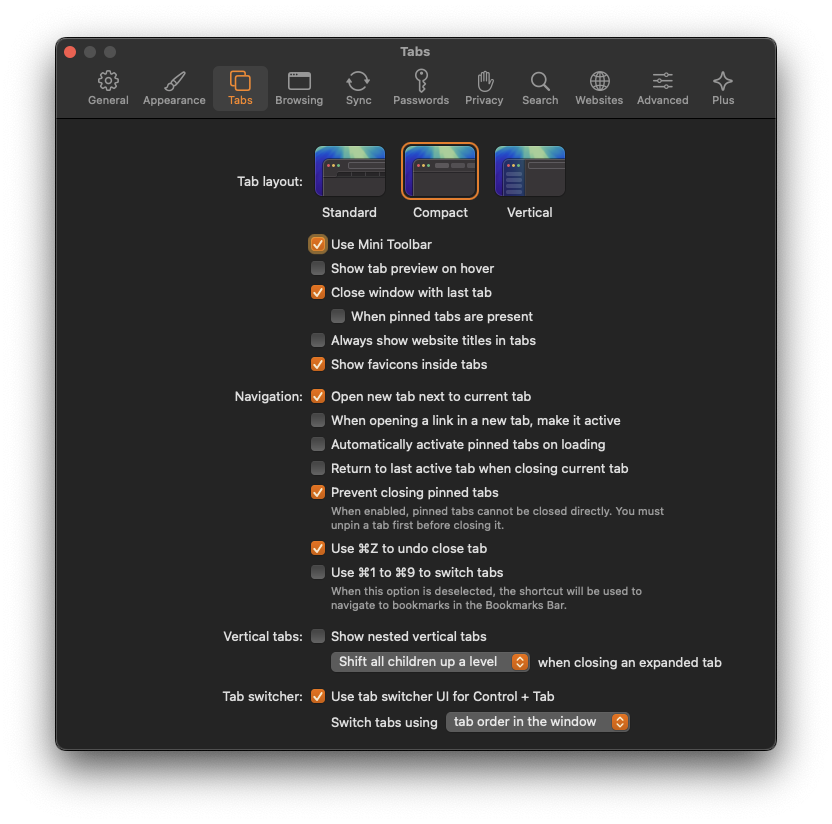Image resolution: width=832 pixels, height=824 pixels.
Task: Open the Advanced sliders icon
Action: click(x=662, y=80)
